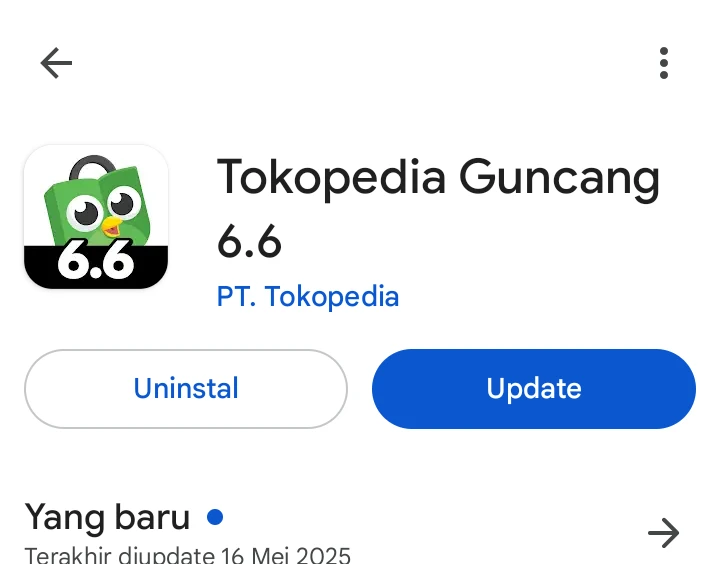Click the black banner on the app icon
This screenshot has height=564, width=720.
[x=96, y=267]
